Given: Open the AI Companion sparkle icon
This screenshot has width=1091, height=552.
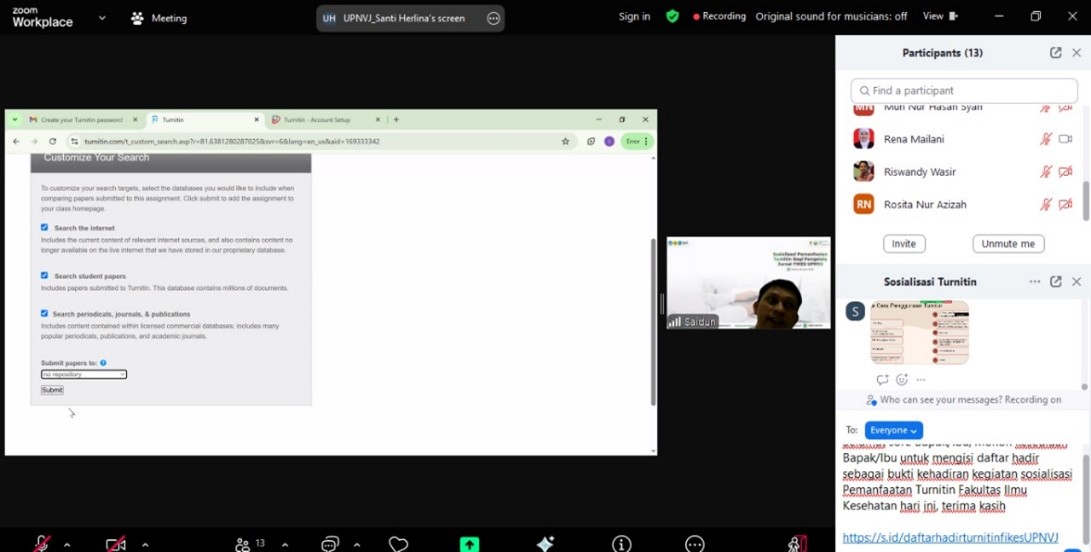Looking at the screenshot, I should click(x=545, y=544).
